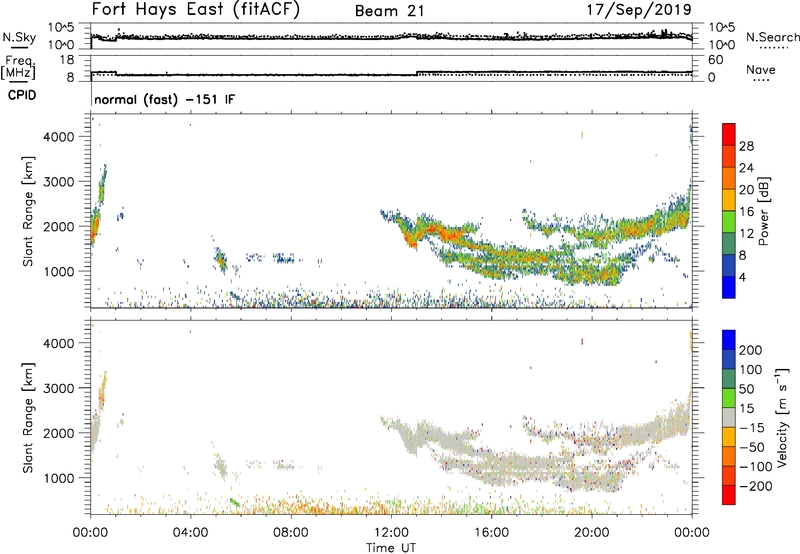The height and width of the screenshot is (554, 800).
Task: Click the 17/Sep/2019 date label
Action: [x=639, y=9]
